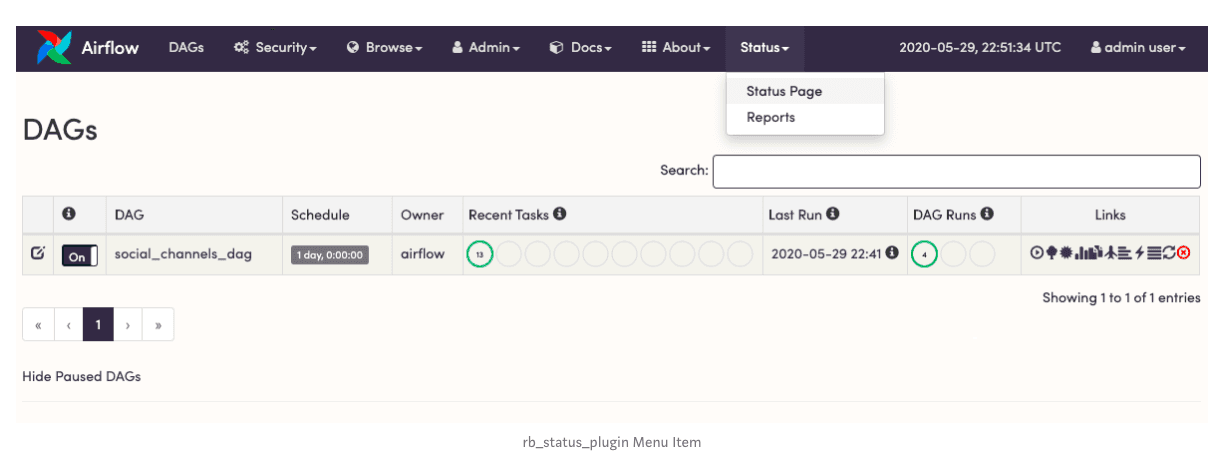
Task: Click the red Delete Dag icon
Action: 1184,254
